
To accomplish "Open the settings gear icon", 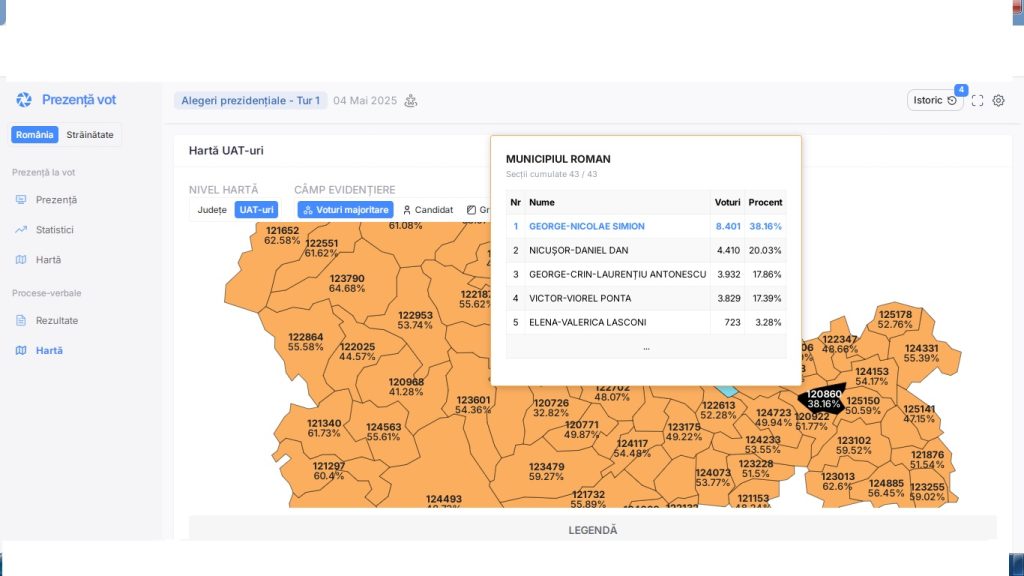I will tap(999, 101).
